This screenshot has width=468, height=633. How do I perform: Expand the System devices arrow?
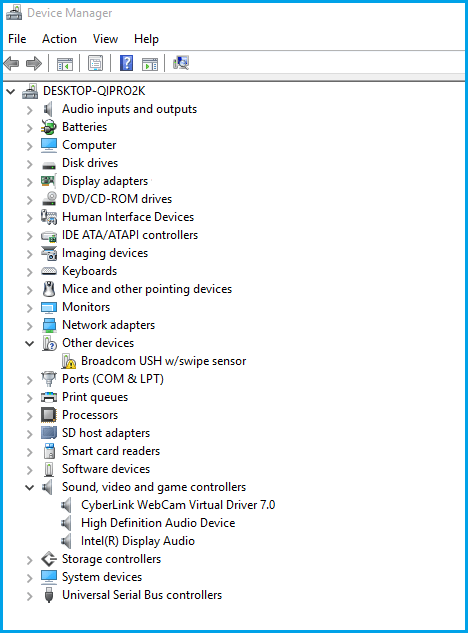29,578
